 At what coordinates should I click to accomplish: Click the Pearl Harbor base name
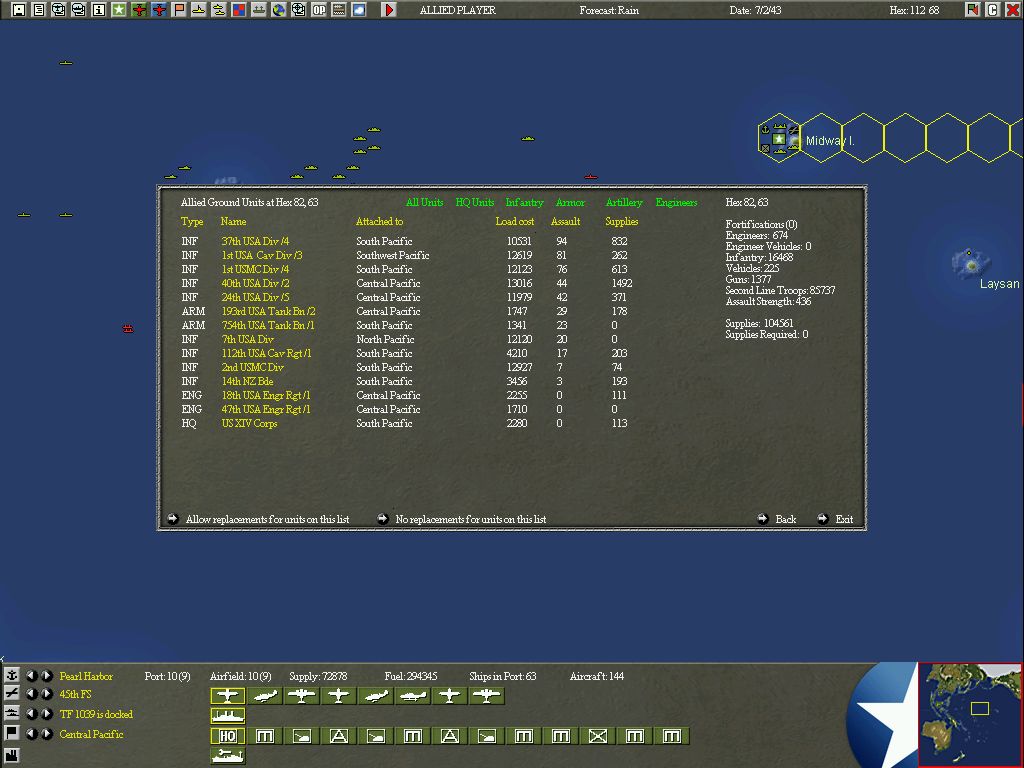click(86, 676)
